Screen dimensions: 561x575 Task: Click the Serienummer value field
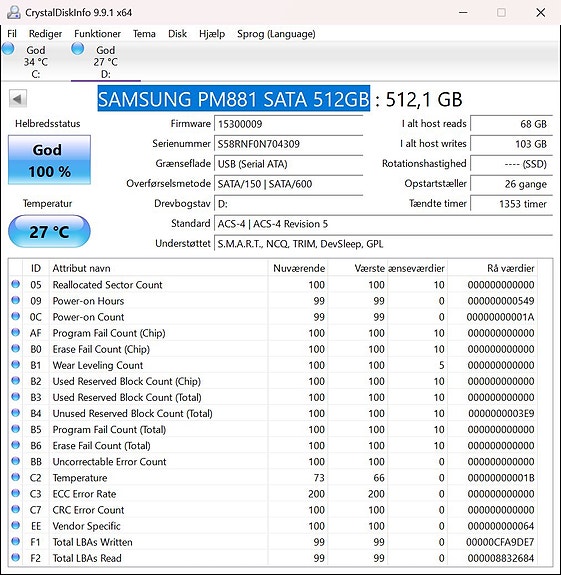coord(289,144)
